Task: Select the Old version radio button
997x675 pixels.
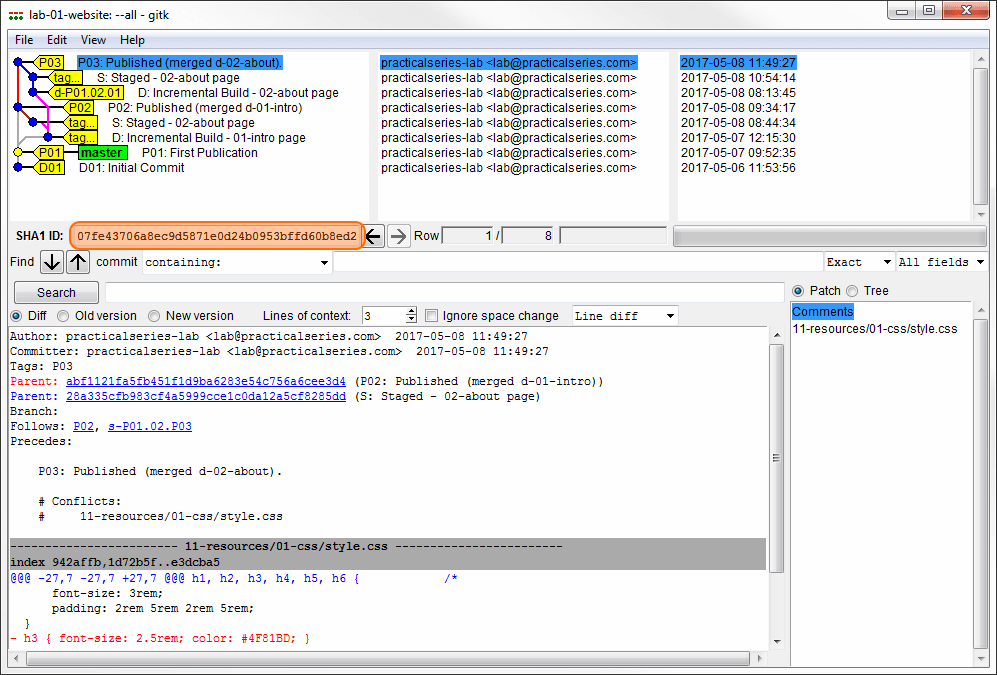Action: coord(63,316)
